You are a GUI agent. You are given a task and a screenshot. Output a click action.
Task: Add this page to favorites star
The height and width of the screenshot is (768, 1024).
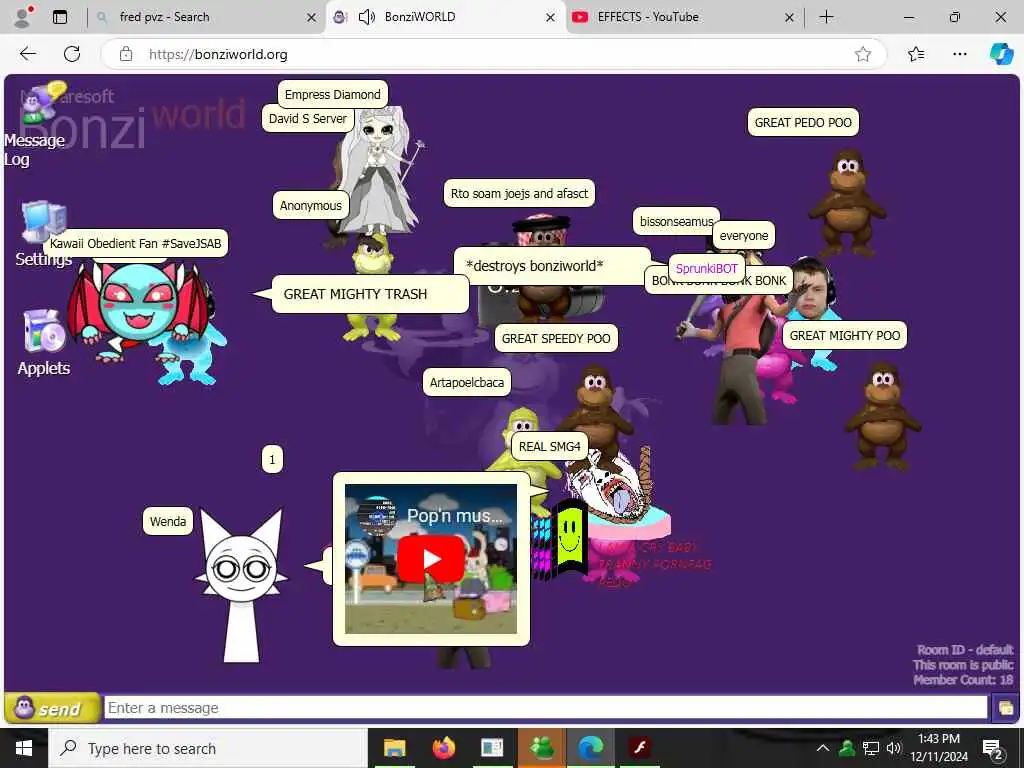863,54
